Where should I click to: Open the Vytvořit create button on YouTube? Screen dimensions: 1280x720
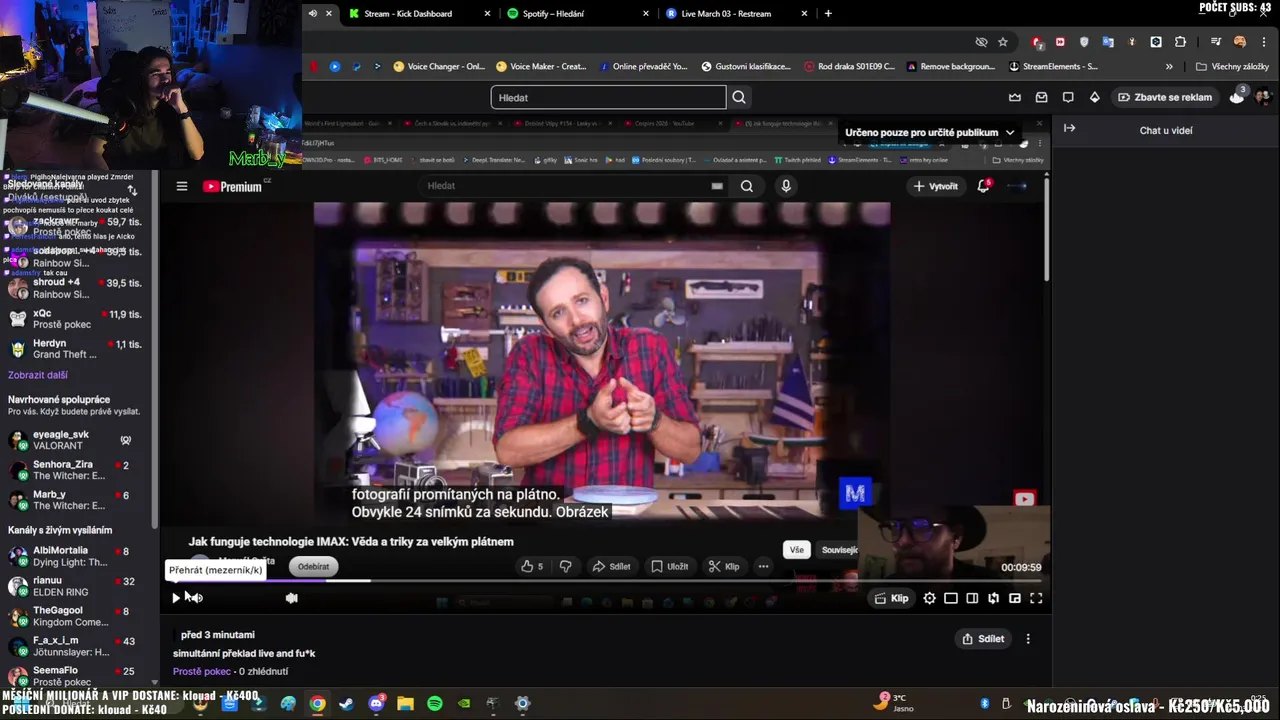point(936,186)
